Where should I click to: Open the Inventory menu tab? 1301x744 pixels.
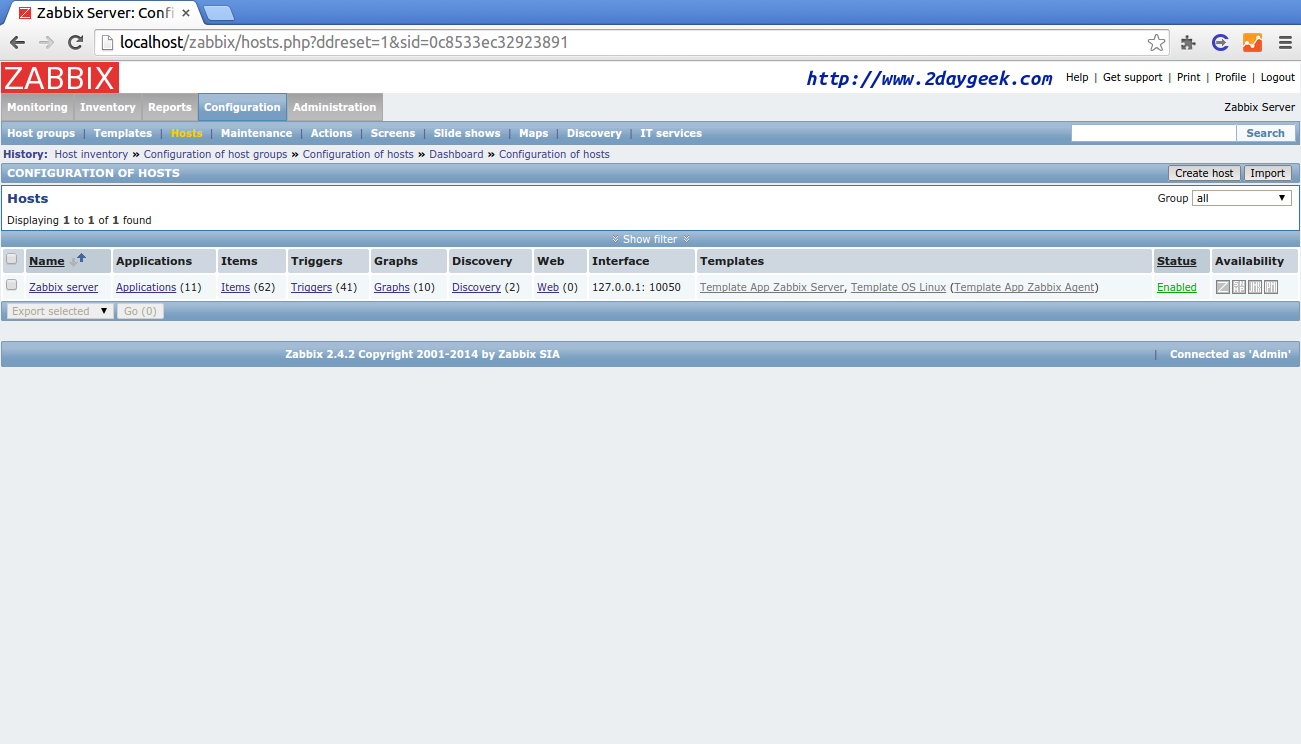click(108, 107)
